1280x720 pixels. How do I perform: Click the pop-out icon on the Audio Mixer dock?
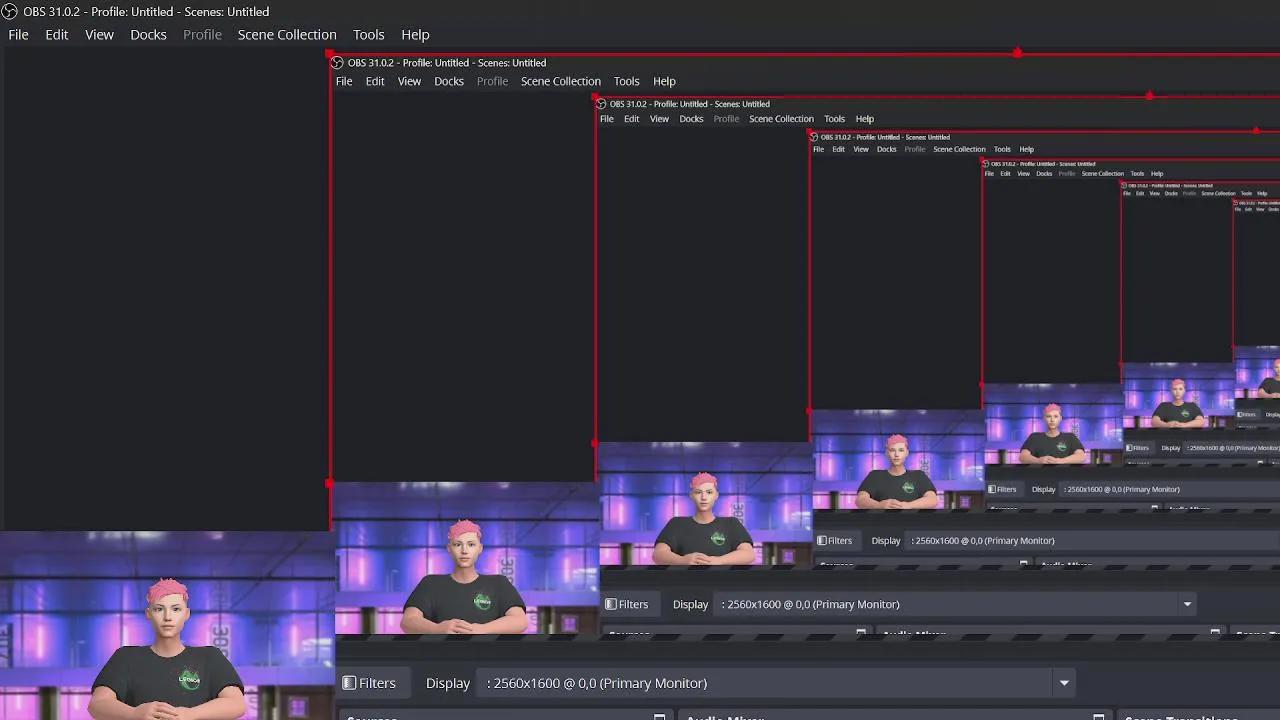coord(1098,717)
